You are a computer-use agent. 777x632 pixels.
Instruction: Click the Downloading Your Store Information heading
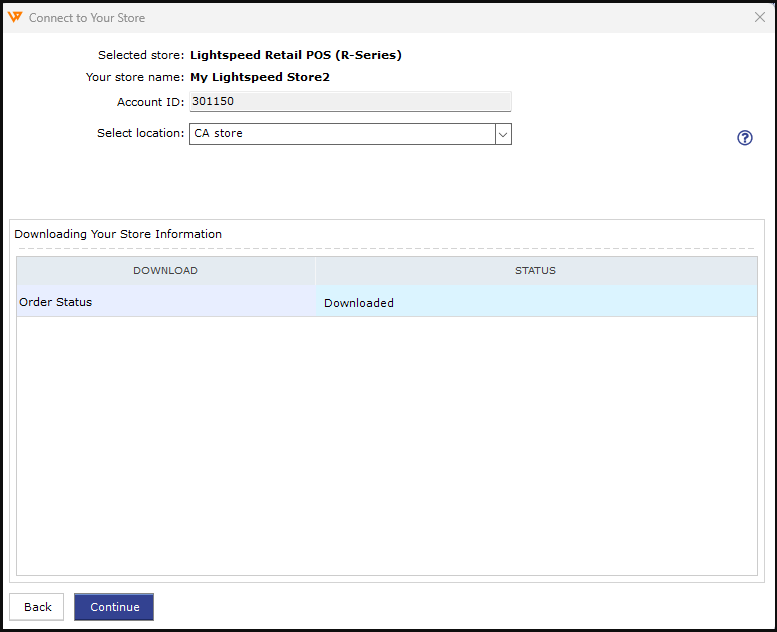[x=118, y=234]
